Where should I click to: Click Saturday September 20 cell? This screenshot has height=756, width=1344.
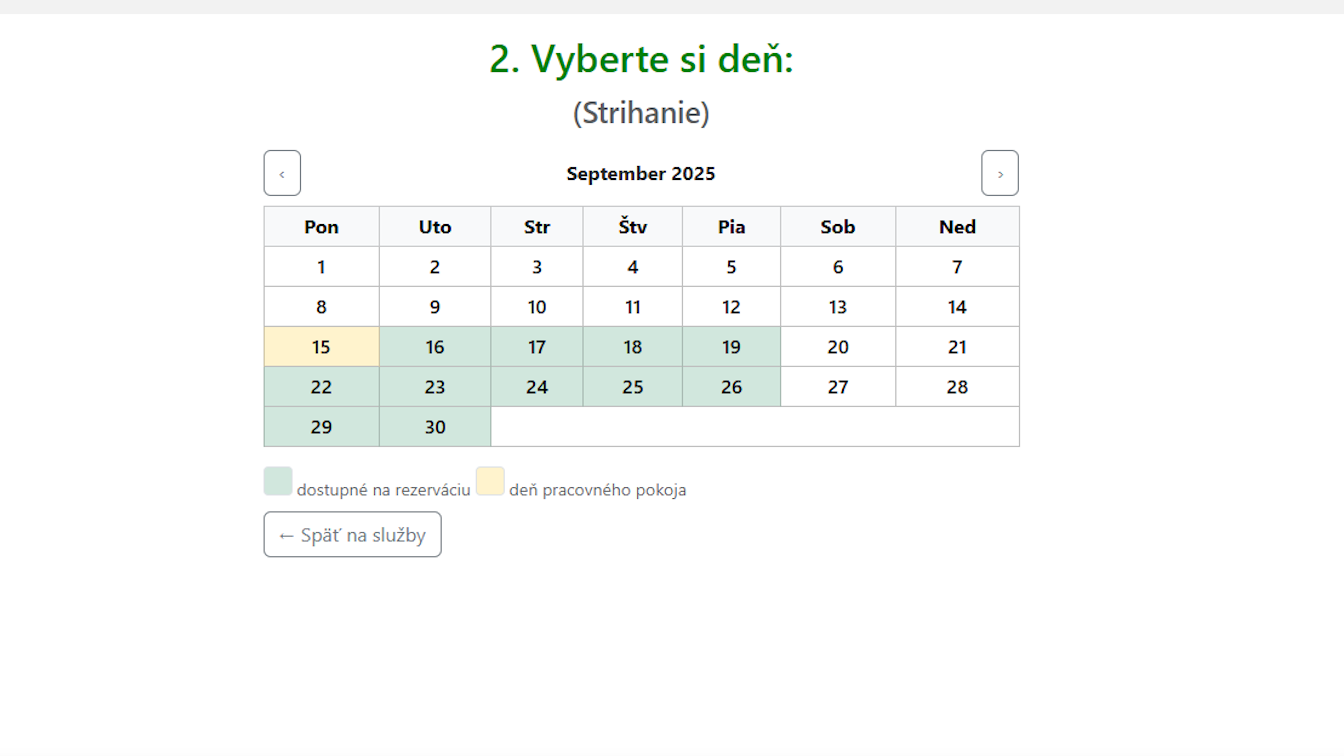click(838, 347)
